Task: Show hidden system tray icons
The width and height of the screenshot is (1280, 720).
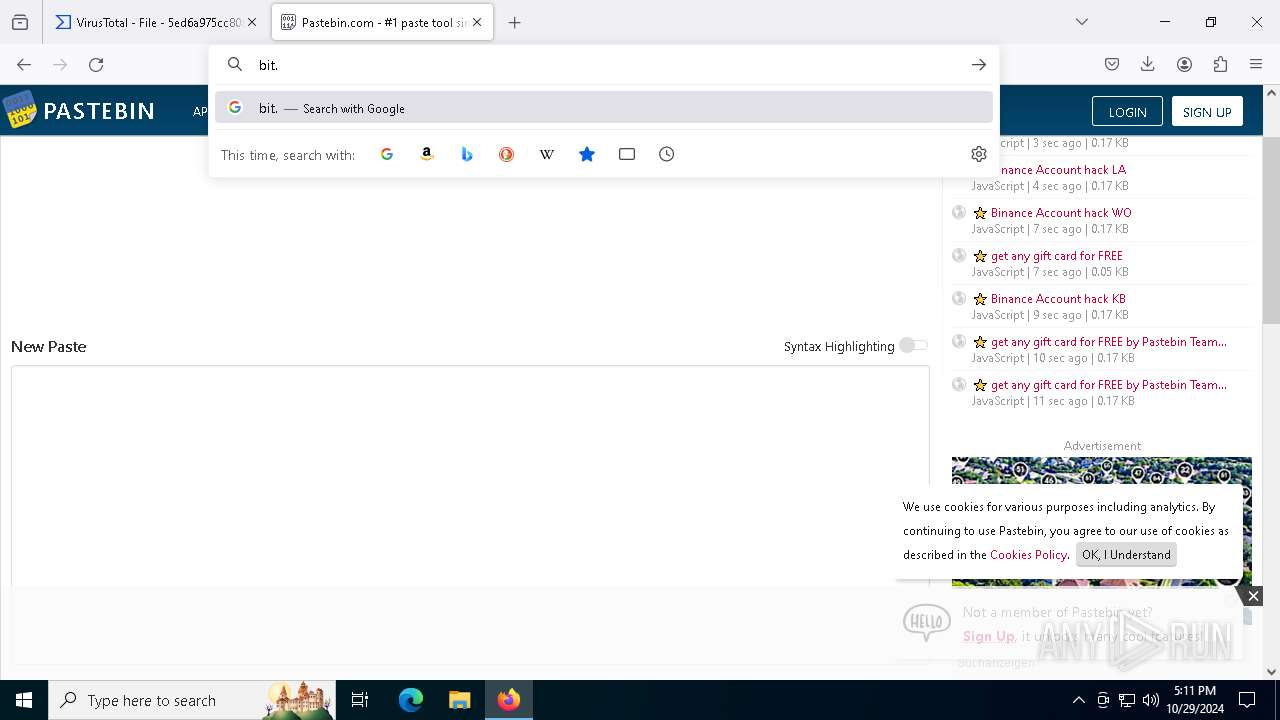Action: (x=1078, y=700)
